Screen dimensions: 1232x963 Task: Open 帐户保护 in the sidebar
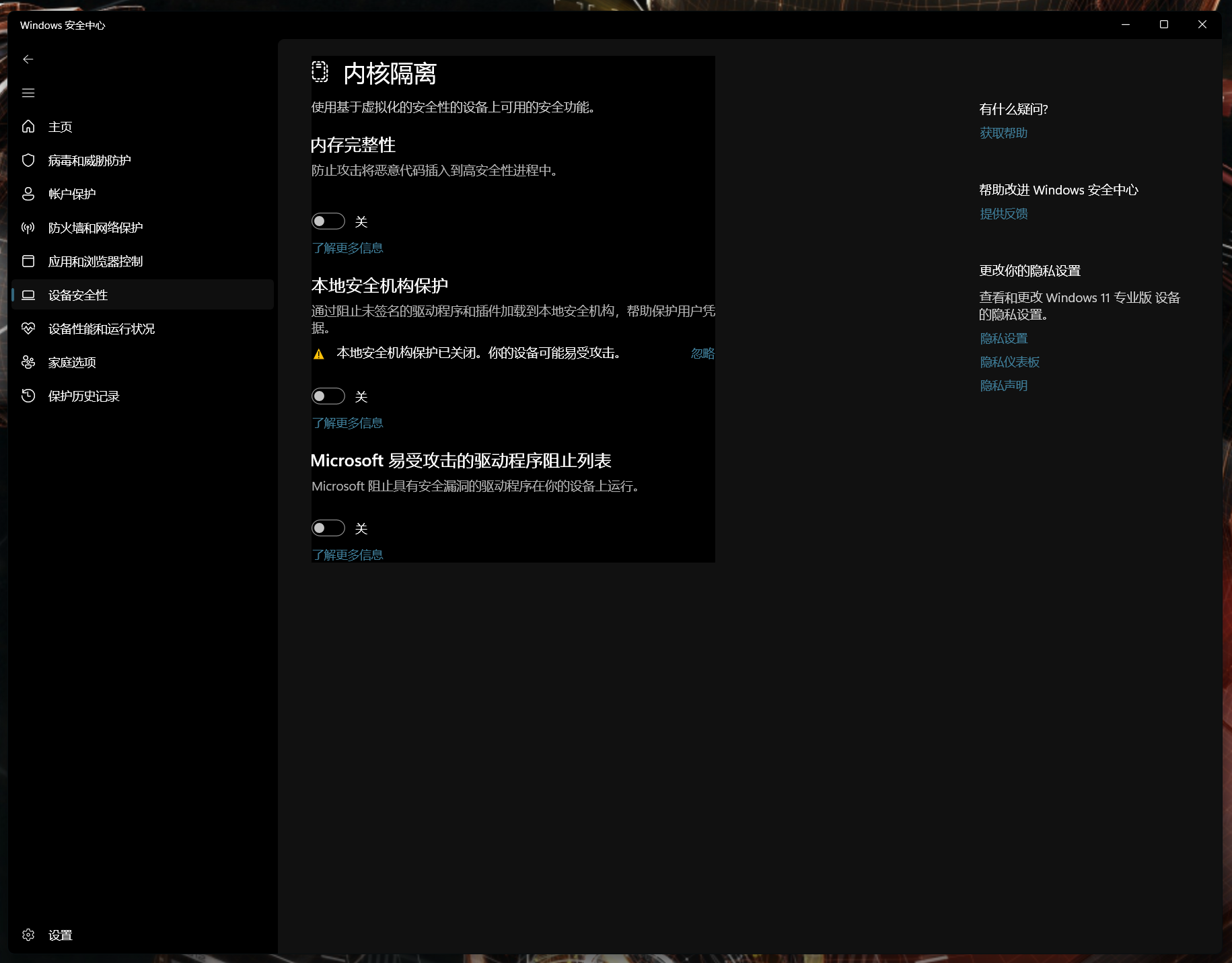(x=143, y=194)
